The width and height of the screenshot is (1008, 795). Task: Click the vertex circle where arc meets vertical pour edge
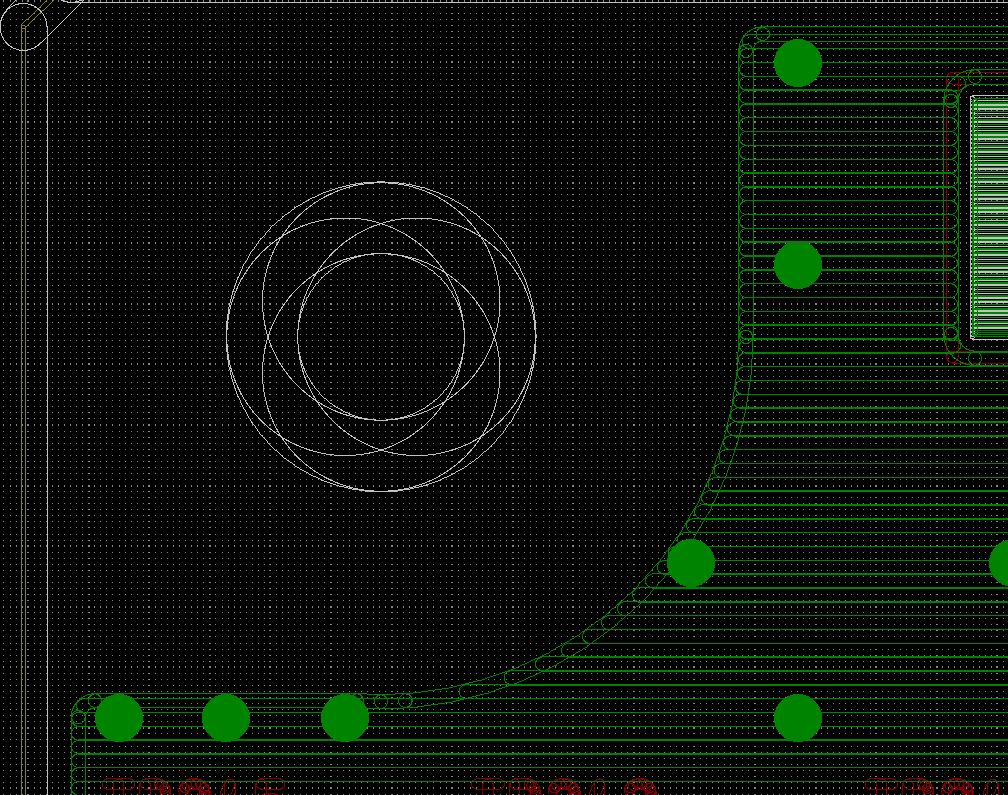[x=746, y=336]
